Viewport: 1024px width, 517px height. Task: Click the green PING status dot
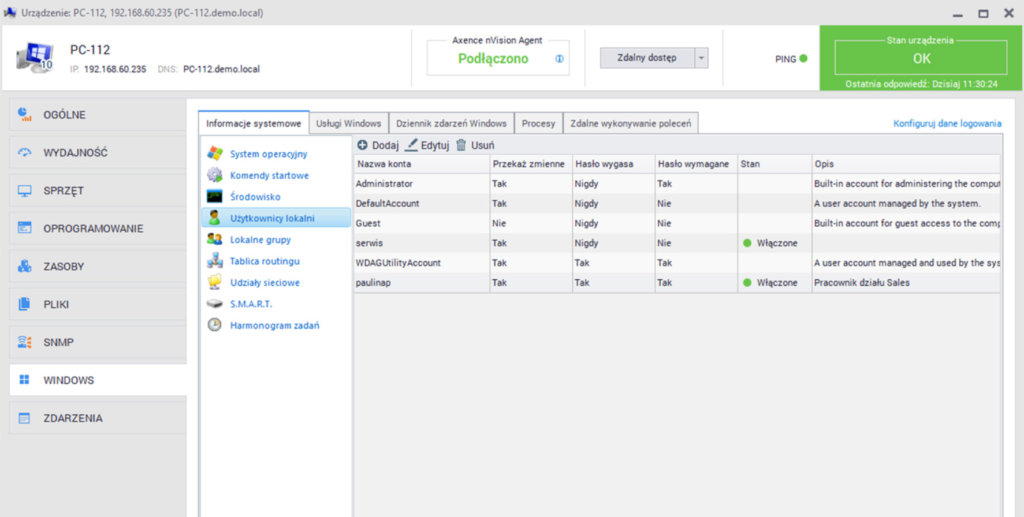point(803,58)
